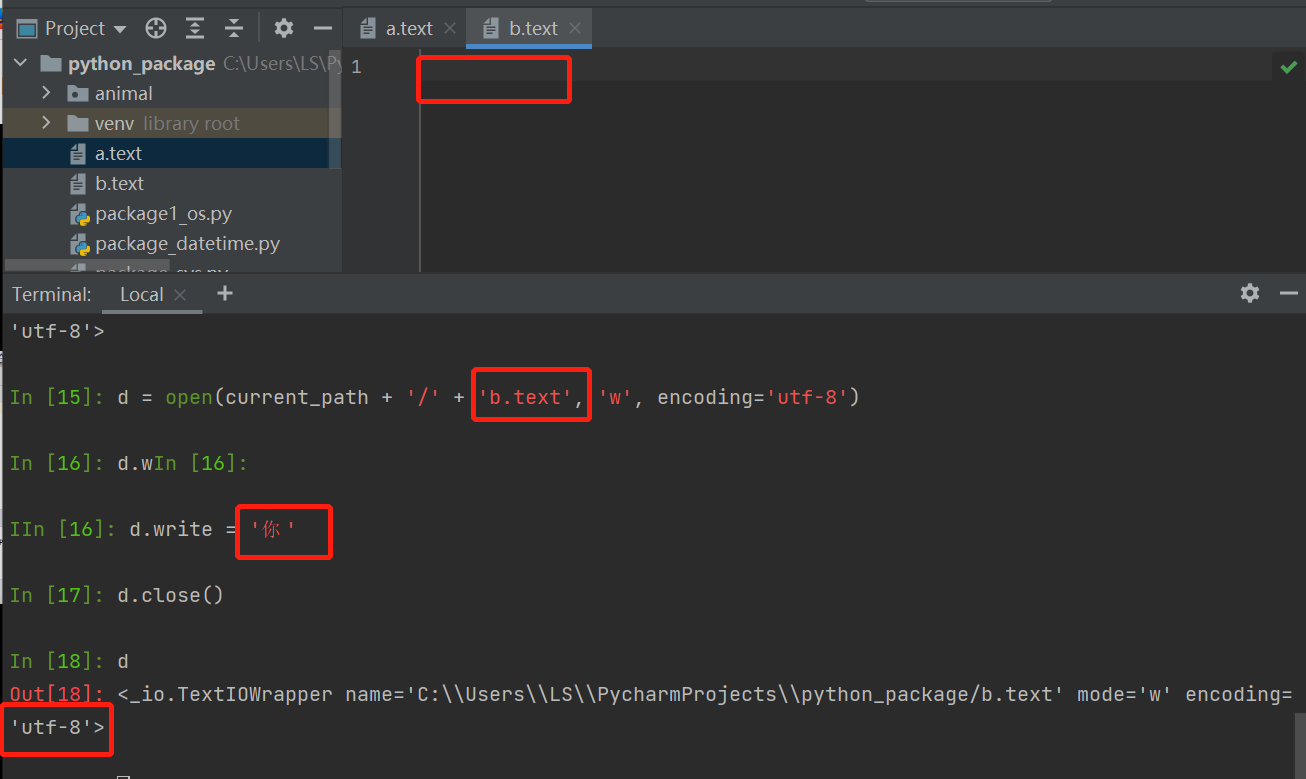Image resolution: width=1306 pixels, height=779 pixels.
Task: Click the locate/select opened file icon
Action: pyautogui.click(x=155, y=28)
